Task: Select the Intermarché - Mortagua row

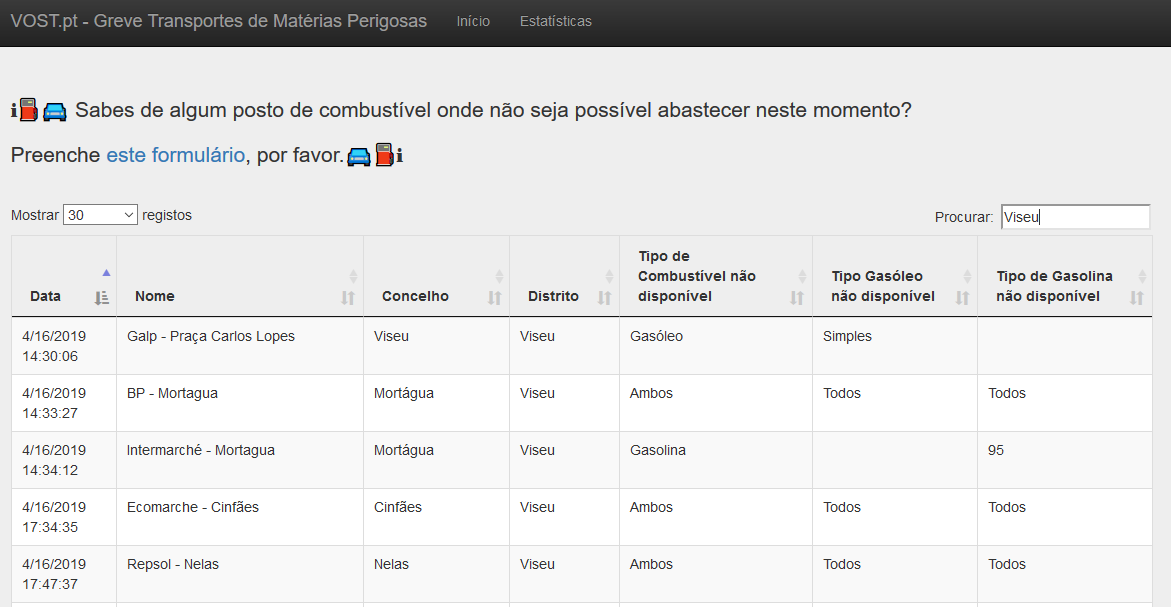Action: click(x=200, y=451)
